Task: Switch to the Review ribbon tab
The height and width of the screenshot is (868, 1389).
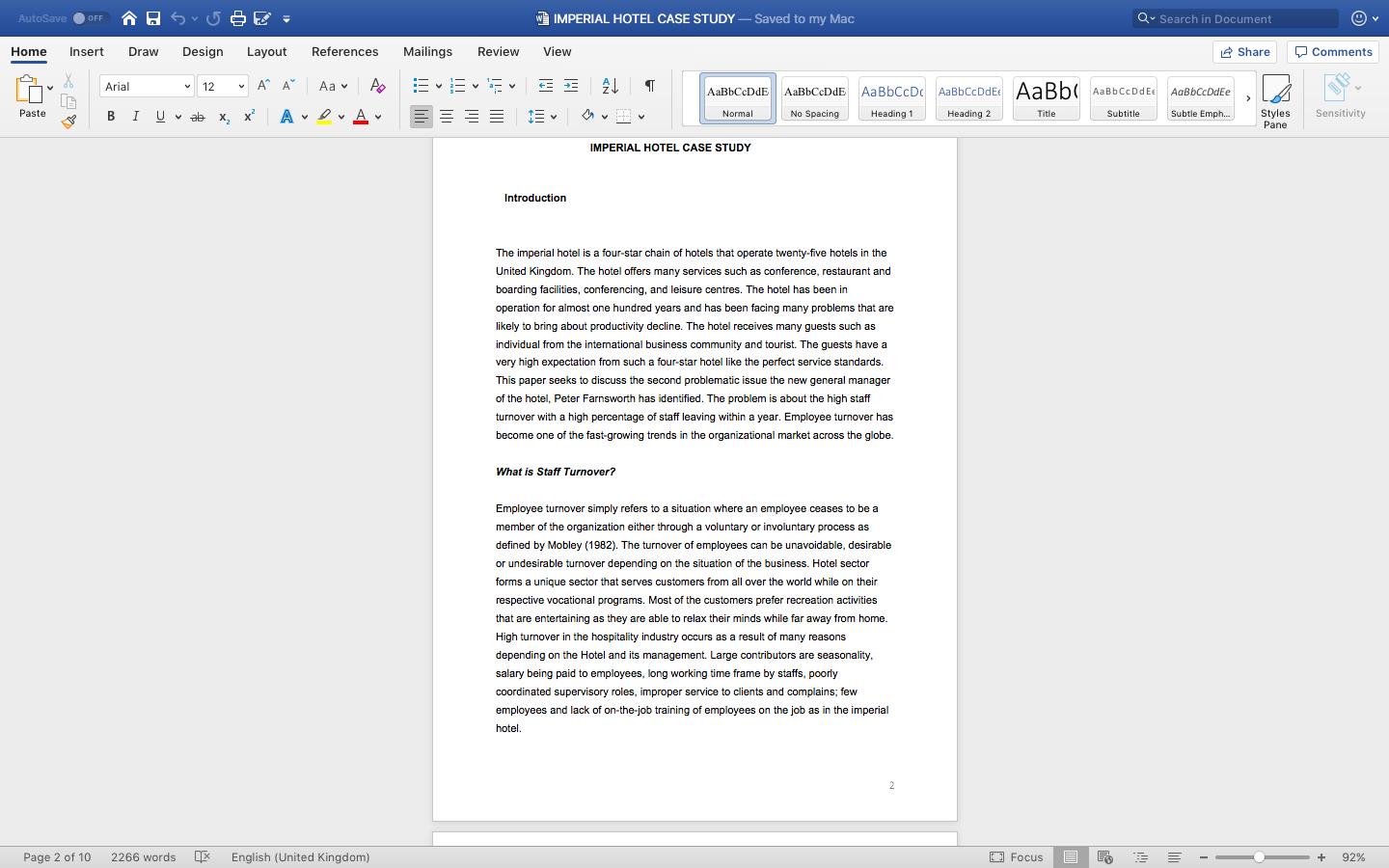Action: pyautogui.click(x=498, y=51)
